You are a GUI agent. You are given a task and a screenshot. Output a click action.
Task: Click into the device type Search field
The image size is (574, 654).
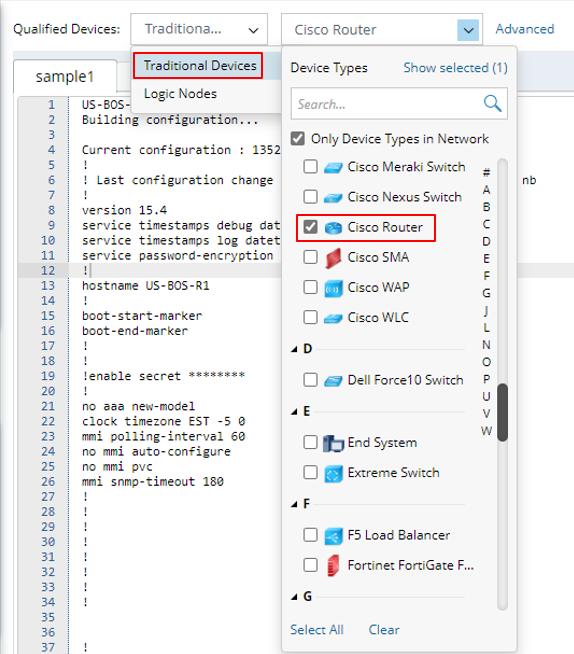(x=388, y=104)
